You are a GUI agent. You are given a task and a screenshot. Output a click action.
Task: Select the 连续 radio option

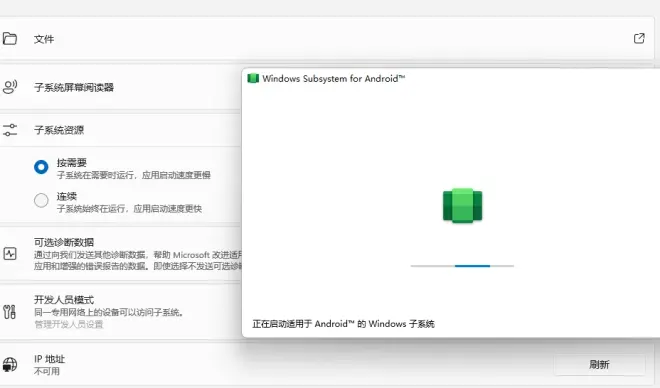click(41, 200)
